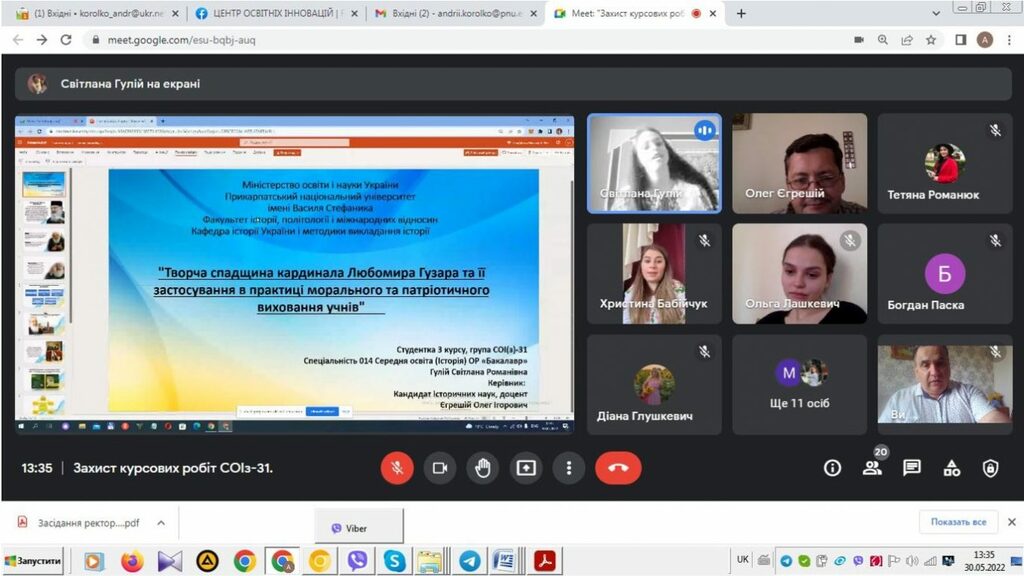Open the in-call chat panel
The width and height of the screenshot is (1024, 576).
[x=912, y=468]
